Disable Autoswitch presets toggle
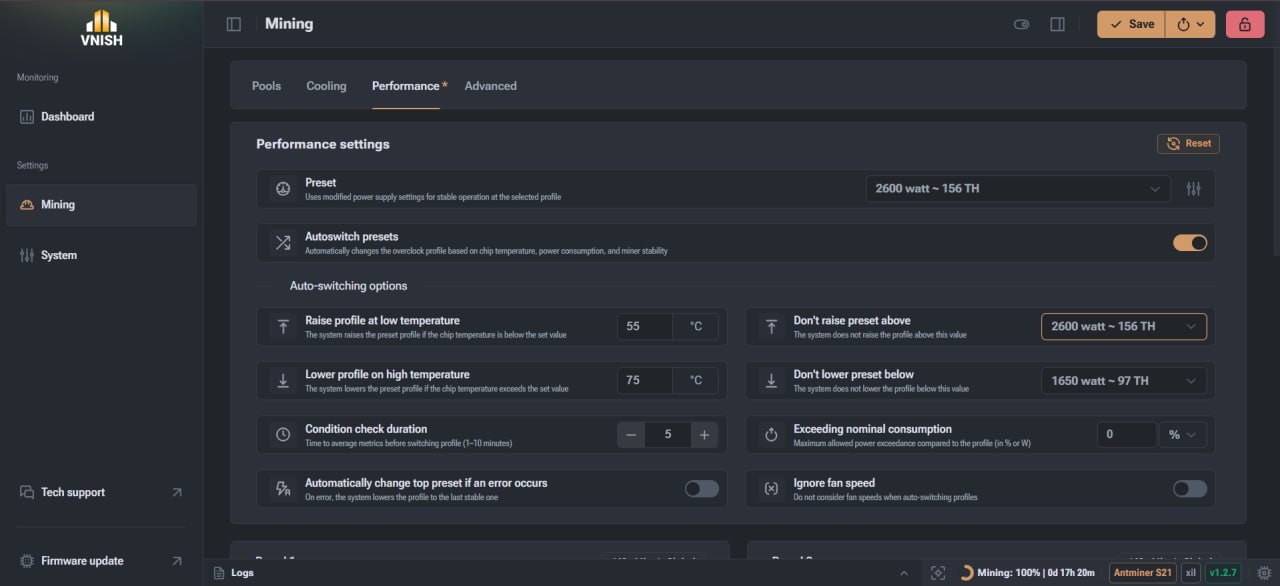The image size is (1280, 586). (1190, 243)
